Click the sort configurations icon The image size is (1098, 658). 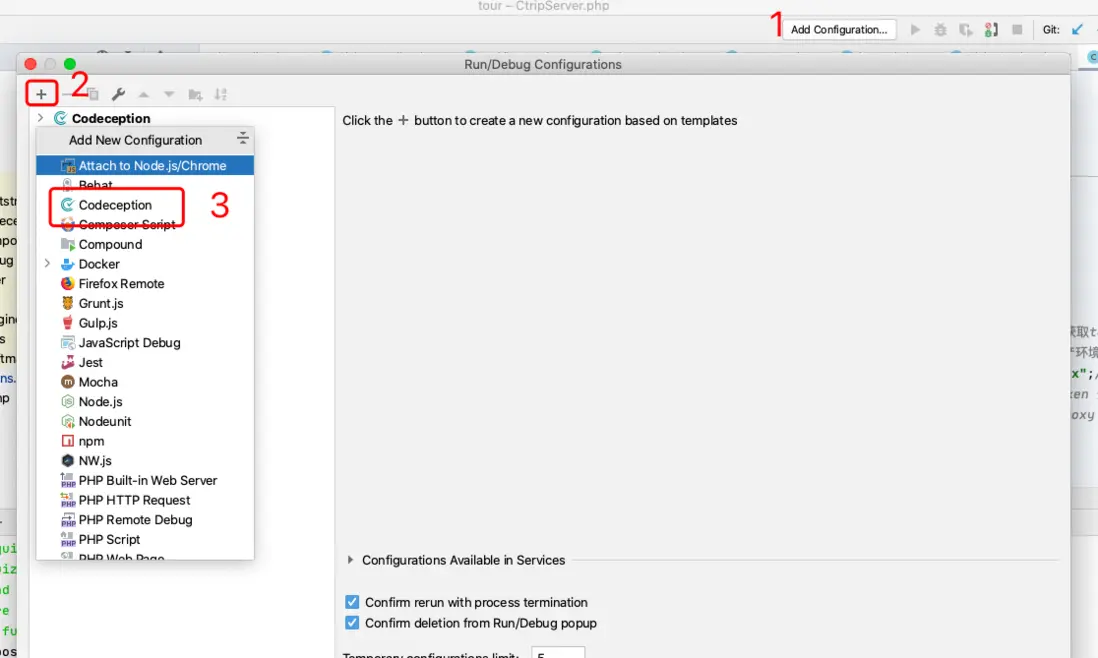[221, 94]
